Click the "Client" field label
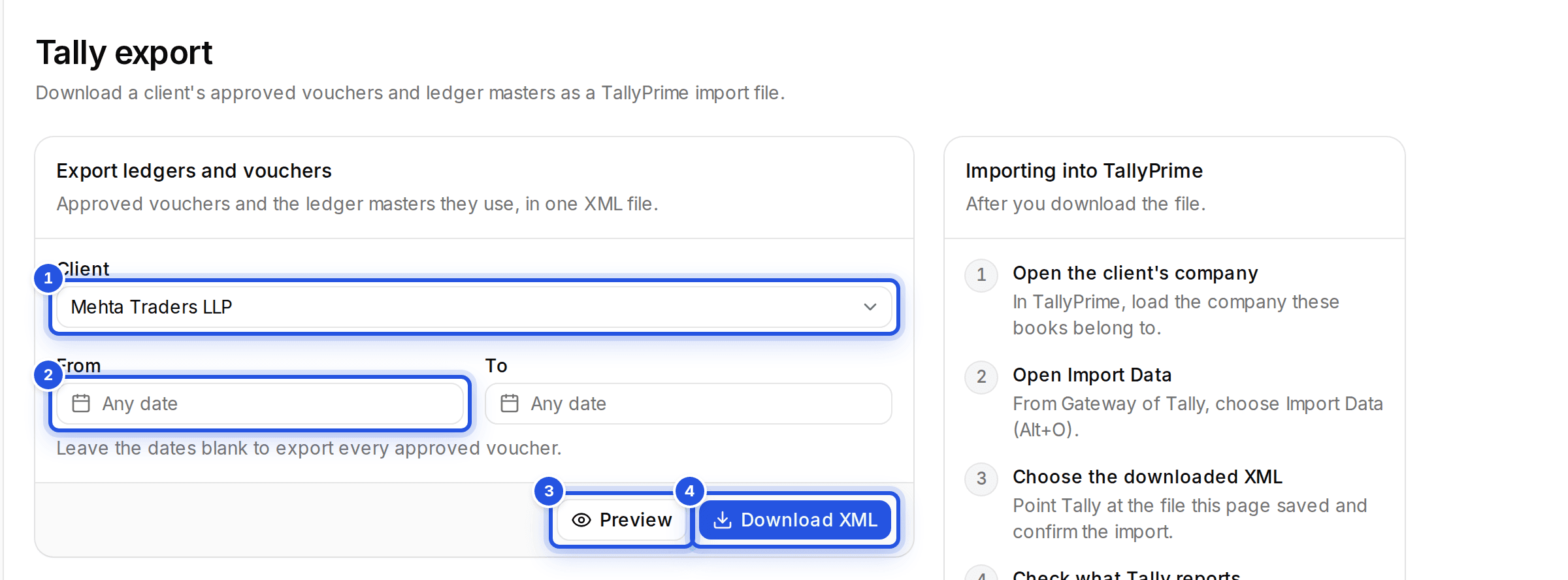The width and height of the screenshot is (1568, 580). click(x=83, y=269)
